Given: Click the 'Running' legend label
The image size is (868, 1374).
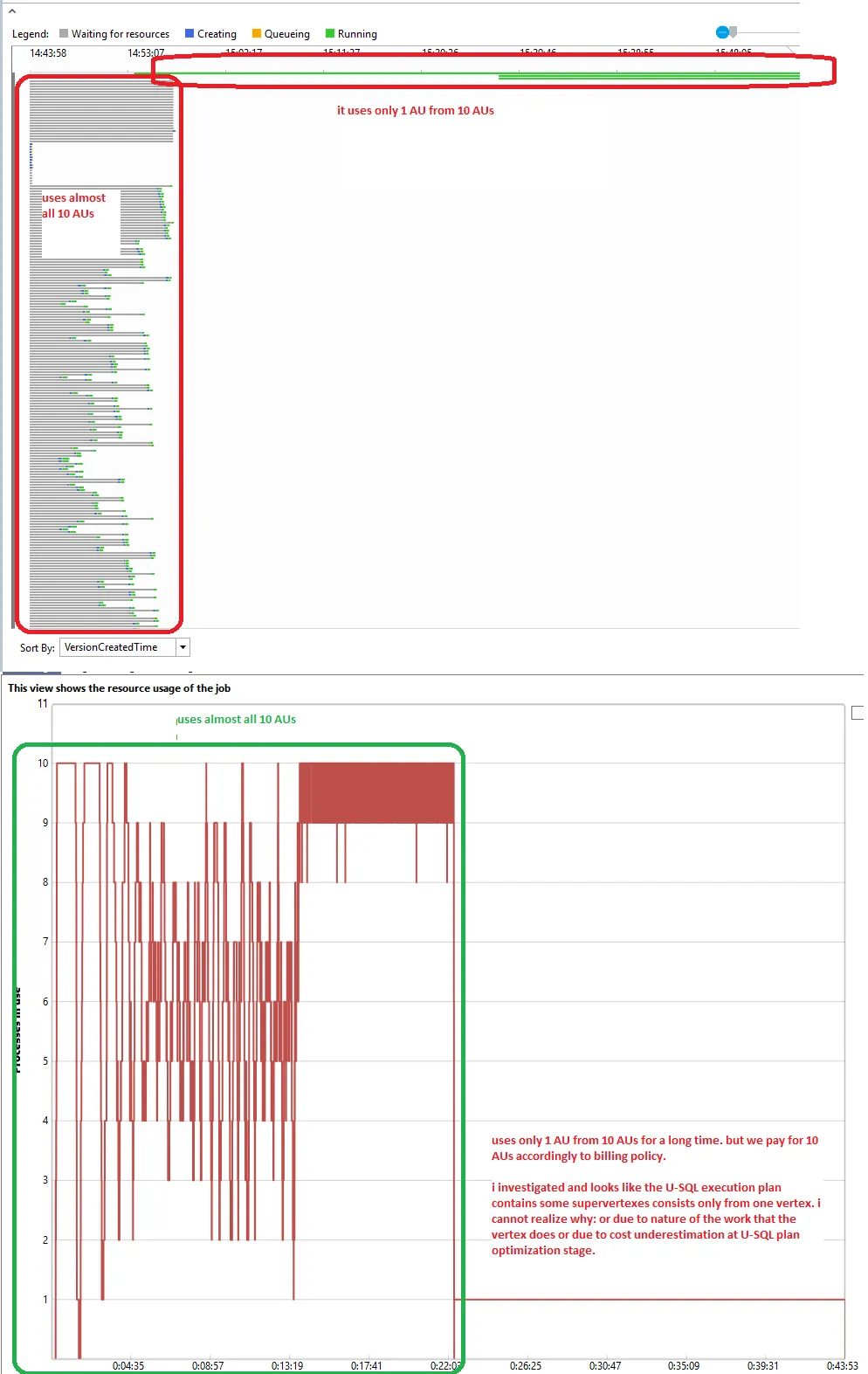Looking at the screenshot, I should coord(357,34).
